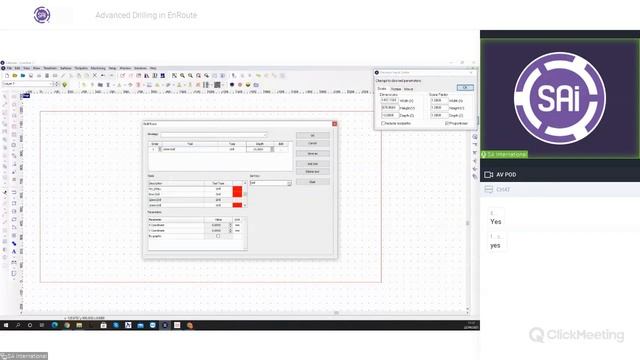Open File Explorer from taskbar

tap(79, 325)
